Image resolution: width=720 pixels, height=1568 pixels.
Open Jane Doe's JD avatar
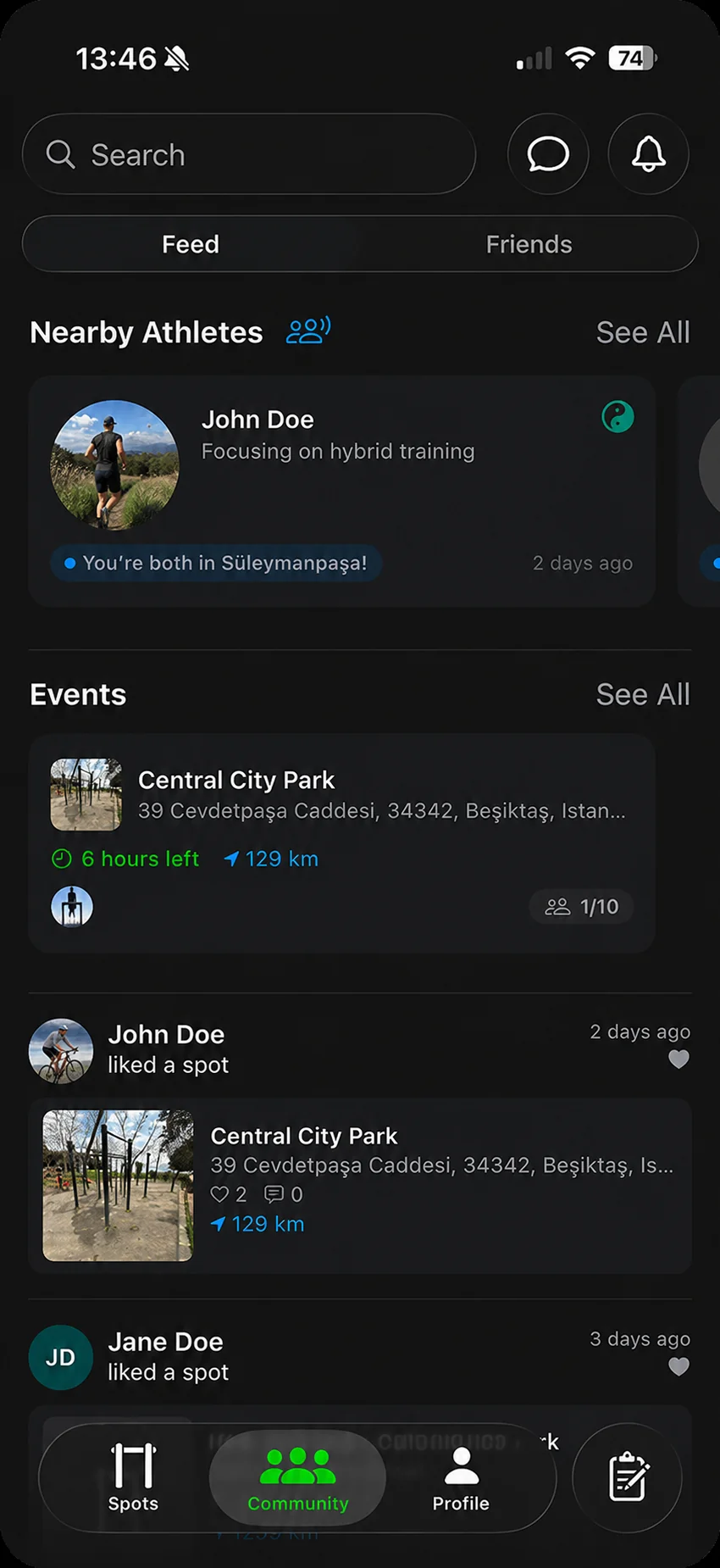coord(61,1358)
